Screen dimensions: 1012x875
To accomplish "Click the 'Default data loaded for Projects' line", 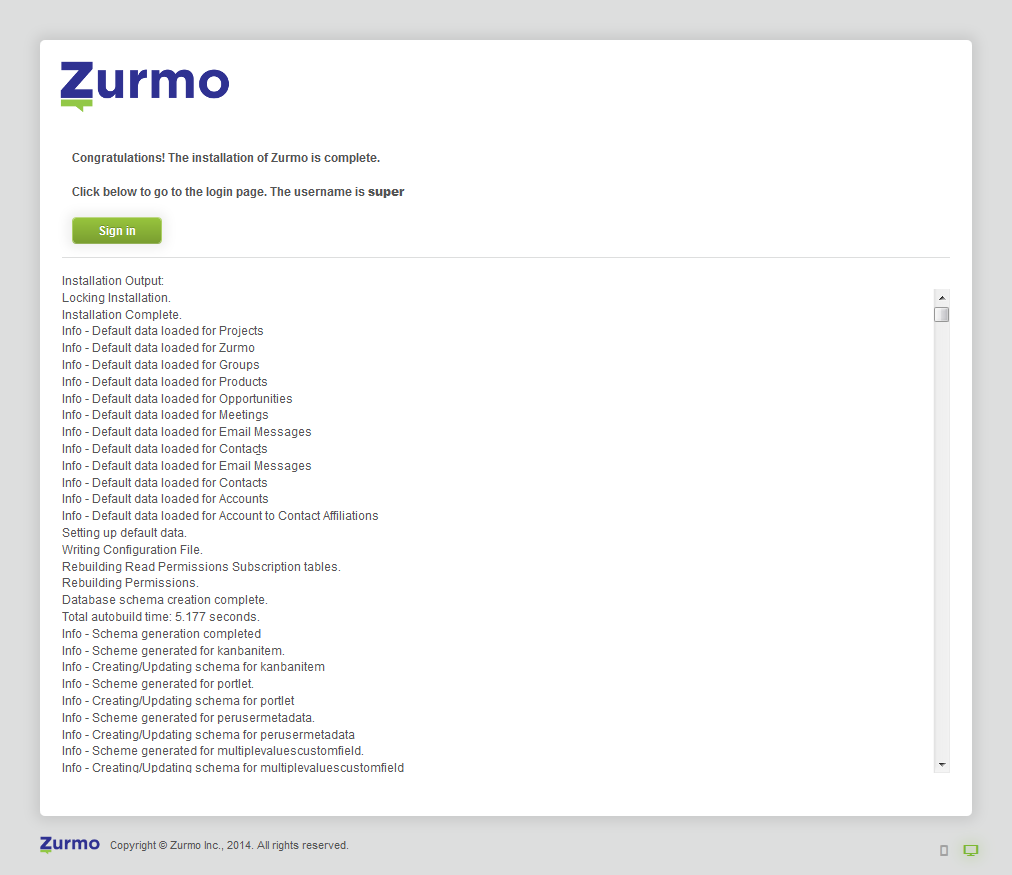I will pyautogui.click(x=163, y=331).
